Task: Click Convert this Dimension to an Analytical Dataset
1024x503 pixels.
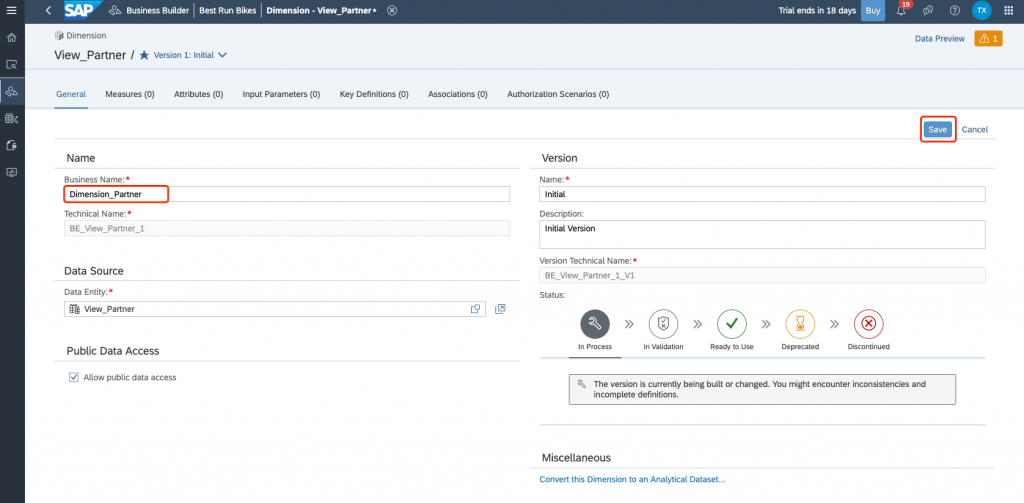Action: coord(632,479)
